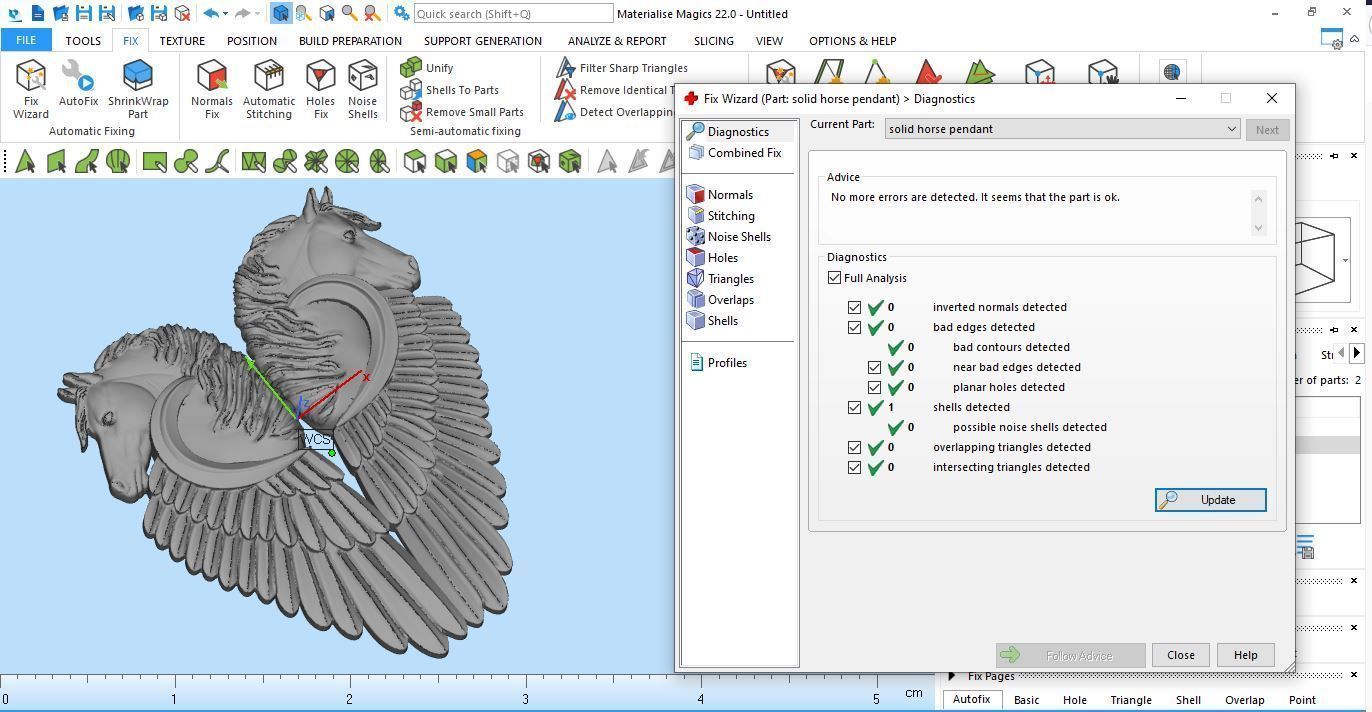
Task: Apply Normals Fix
Action: tap(211, 88)
